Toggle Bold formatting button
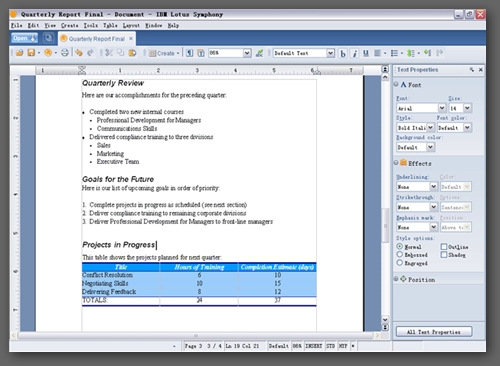 [x=343, y=53]
